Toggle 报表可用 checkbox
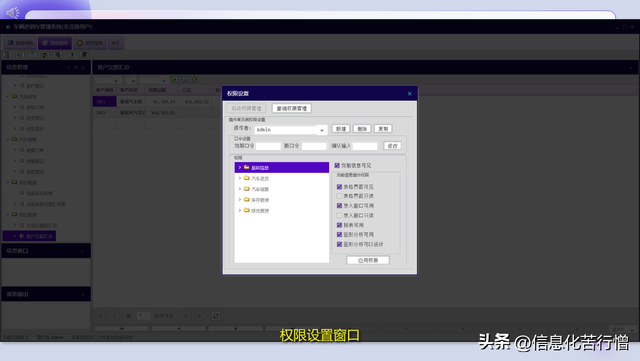This screenshot has width=640, height=361. [339, 225]
